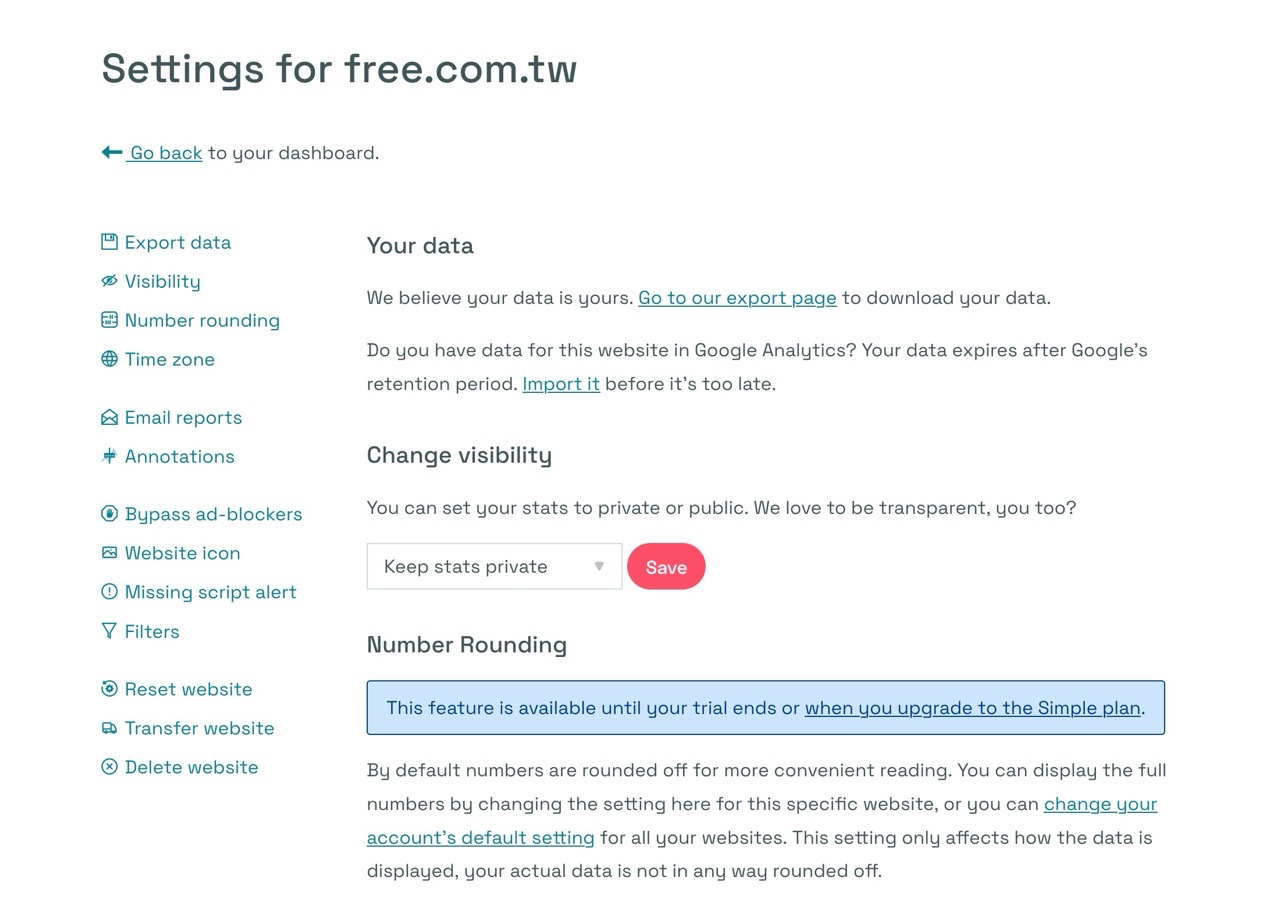1280x908 pixels.
Task: Click the visibility dropdown arrow
Action: click(x=599, y=566)
